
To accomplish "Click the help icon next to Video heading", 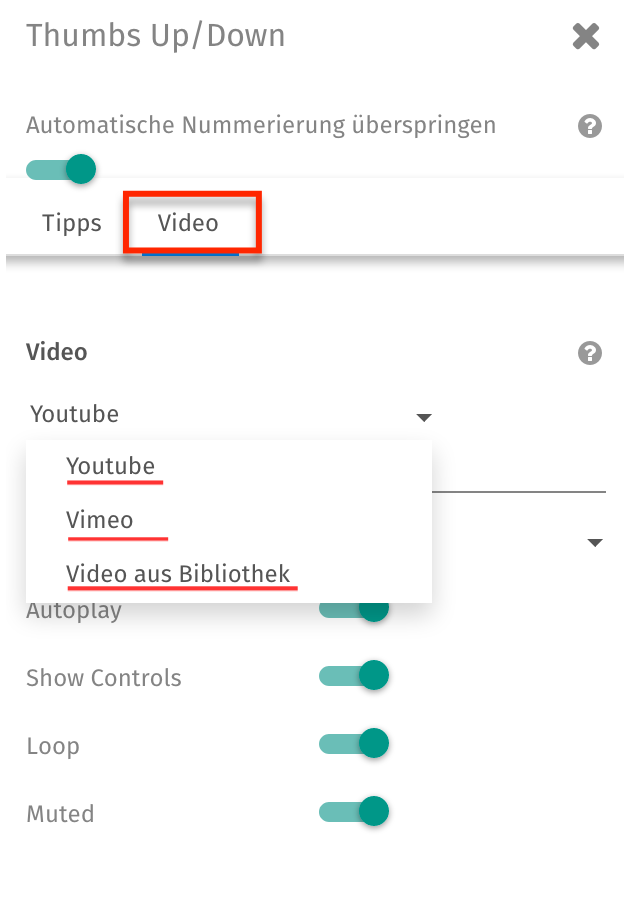I will pos(589,353).
